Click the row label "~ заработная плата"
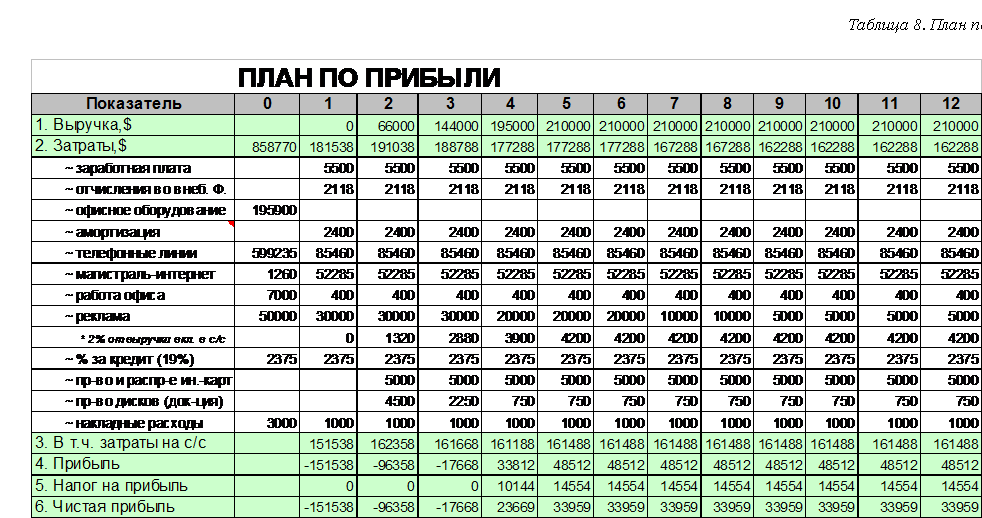982x518 pixels. click(127, 168)
